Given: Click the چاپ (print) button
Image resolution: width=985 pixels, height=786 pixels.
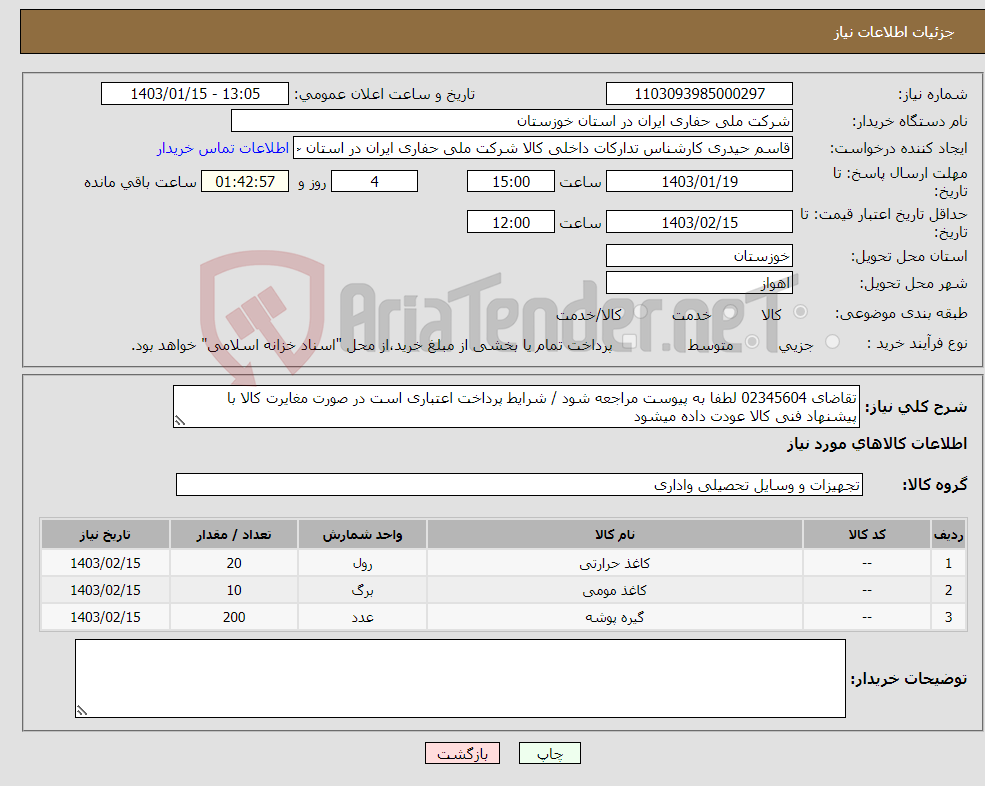Looking at the screenshot, I should coord(550,753).
